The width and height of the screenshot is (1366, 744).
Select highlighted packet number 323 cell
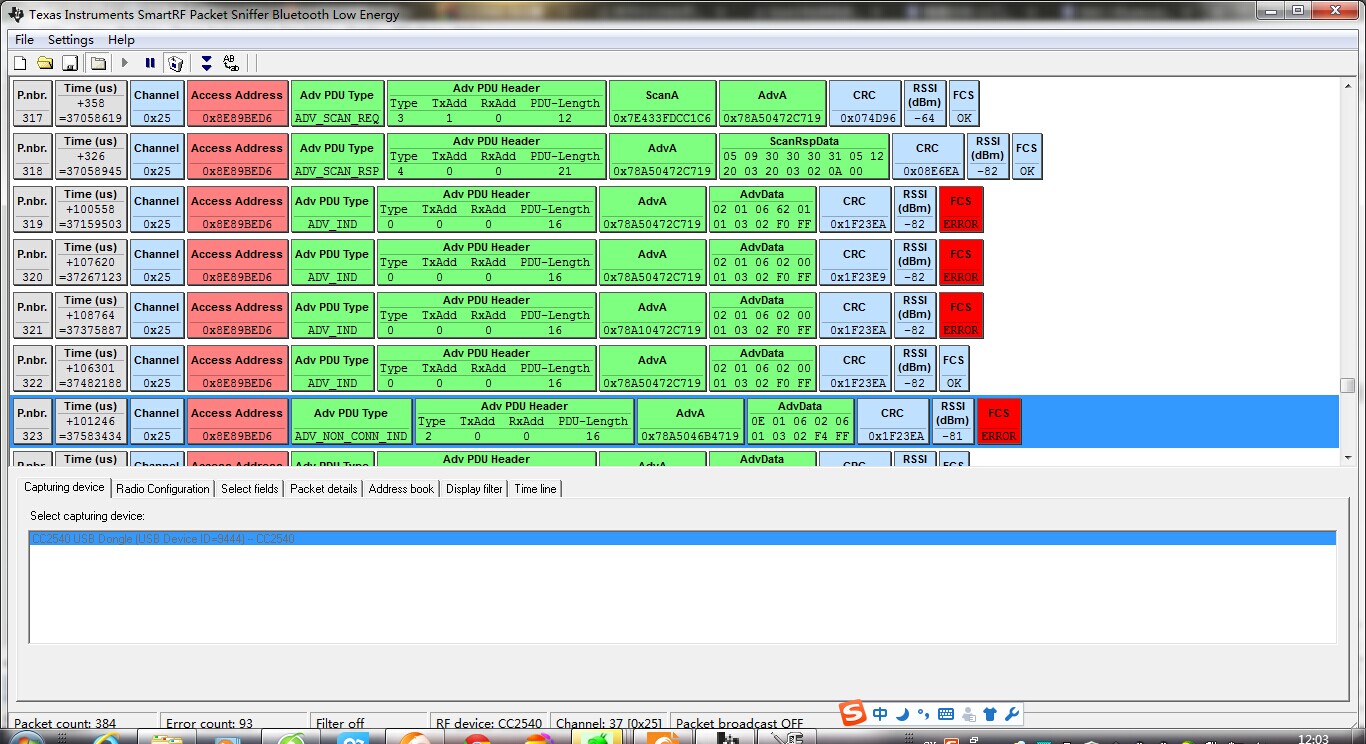[33, 421]
